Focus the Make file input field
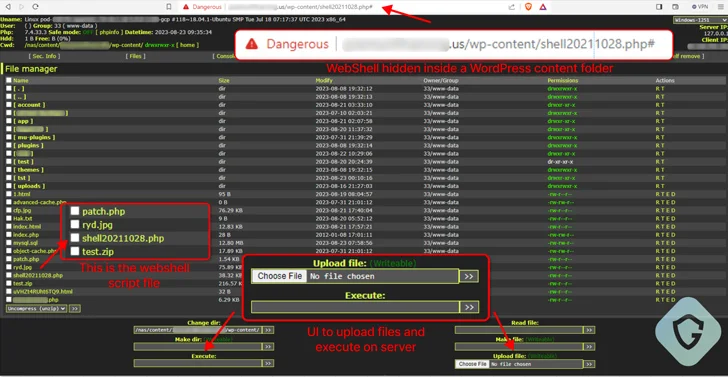This screenshot has height=377, width=728. [x=519, y=347]
